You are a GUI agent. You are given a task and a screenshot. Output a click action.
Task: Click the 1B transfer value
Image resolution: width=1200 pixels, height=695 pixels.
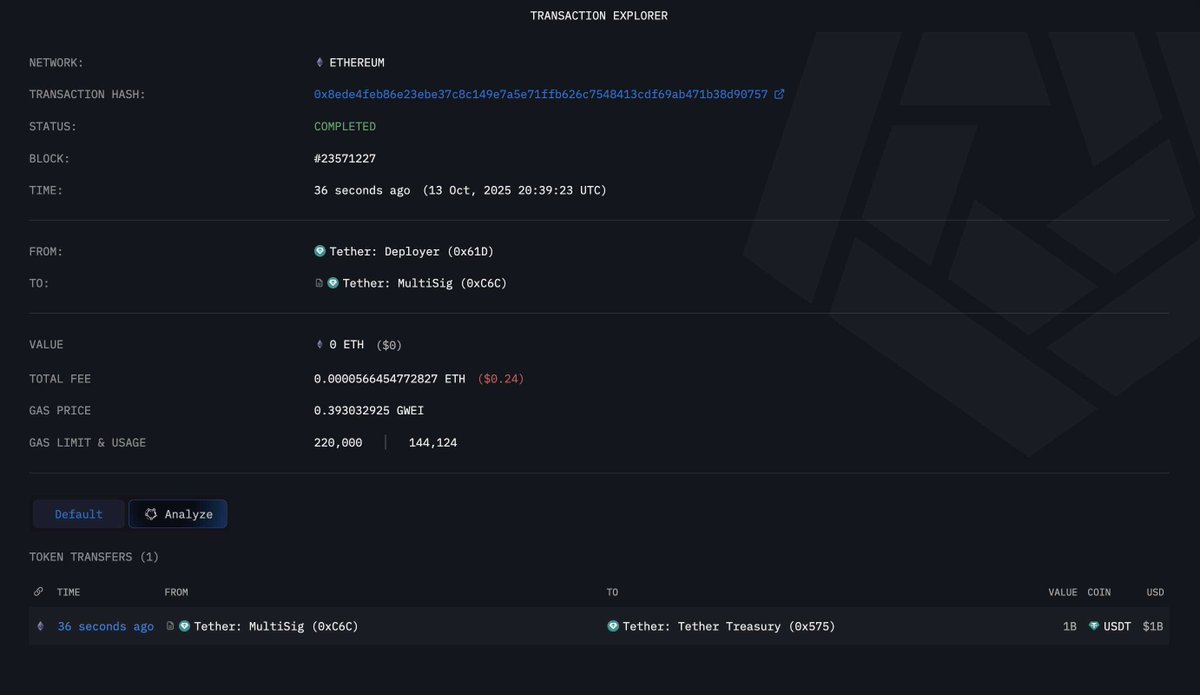[1069, 627]
